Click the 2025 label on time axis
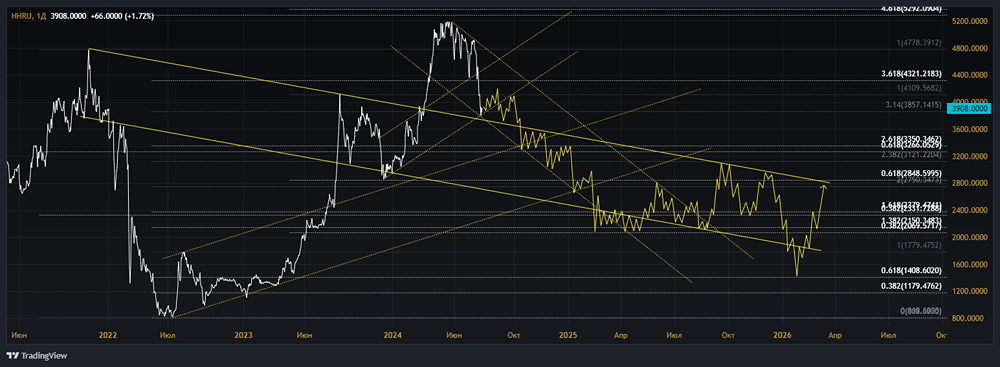 [x=568, y=334]
